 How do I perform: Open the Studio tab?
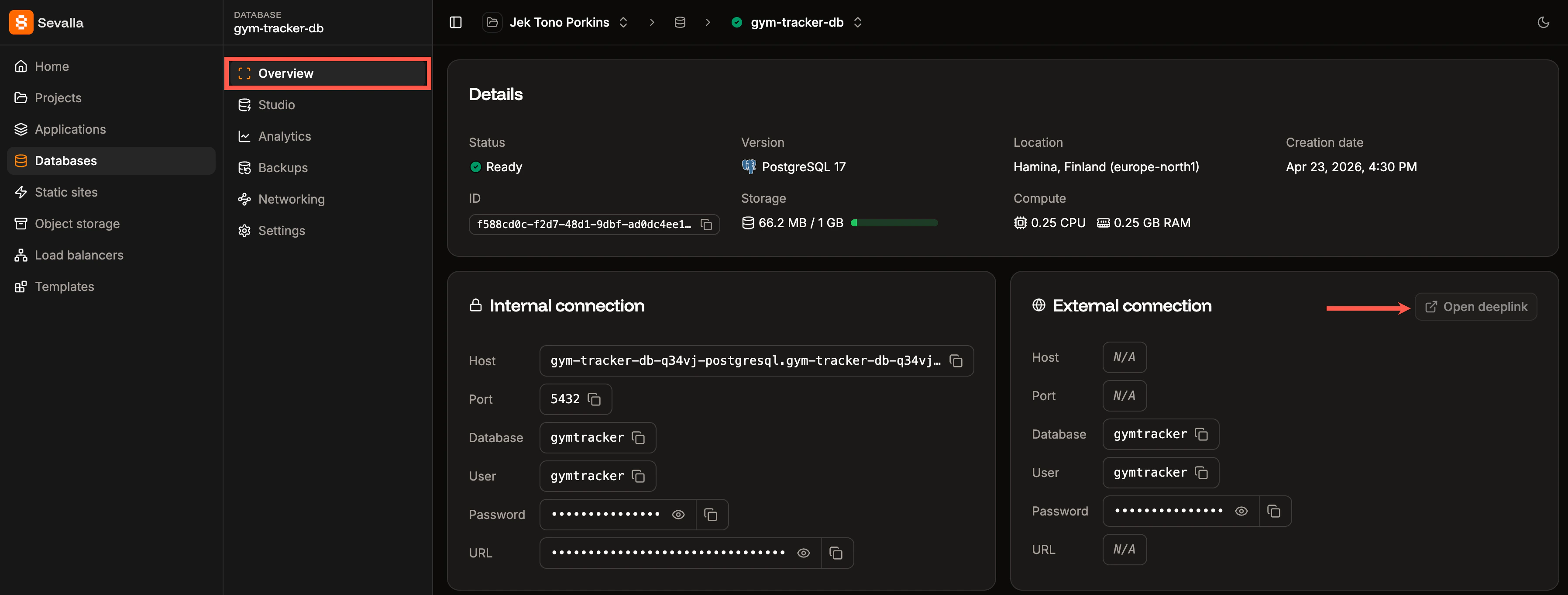click(328, 105)
